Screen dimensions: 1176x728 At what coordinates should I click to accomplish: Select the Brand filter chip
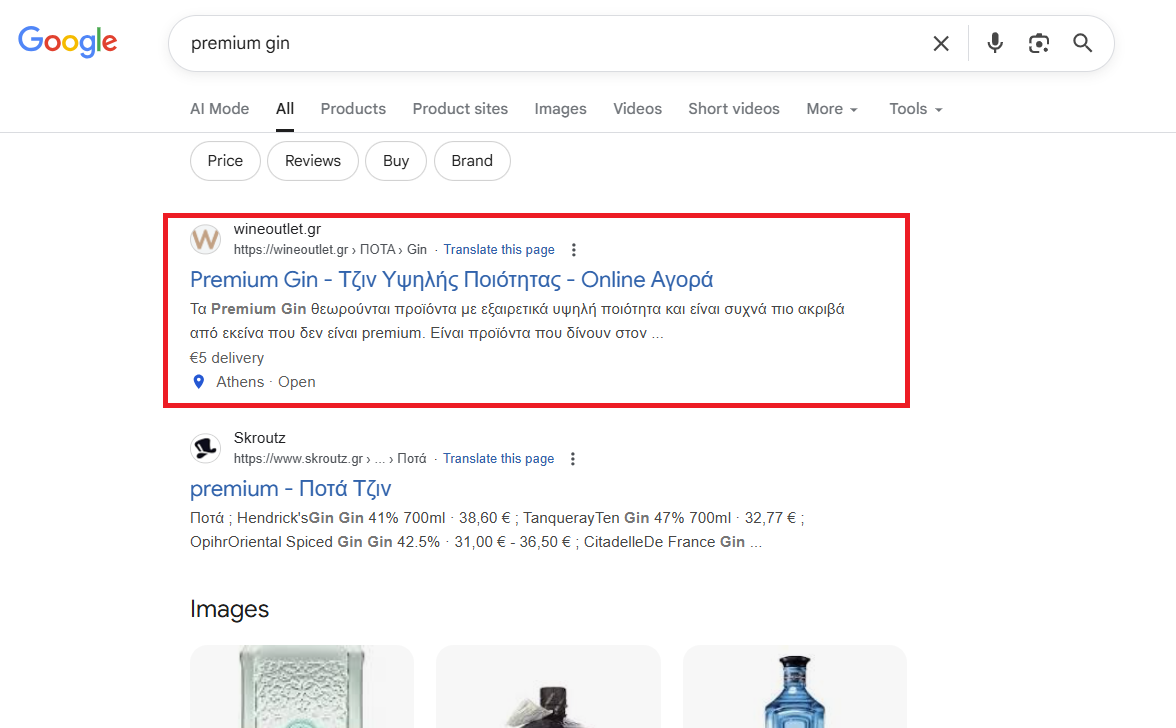[471, 161]
